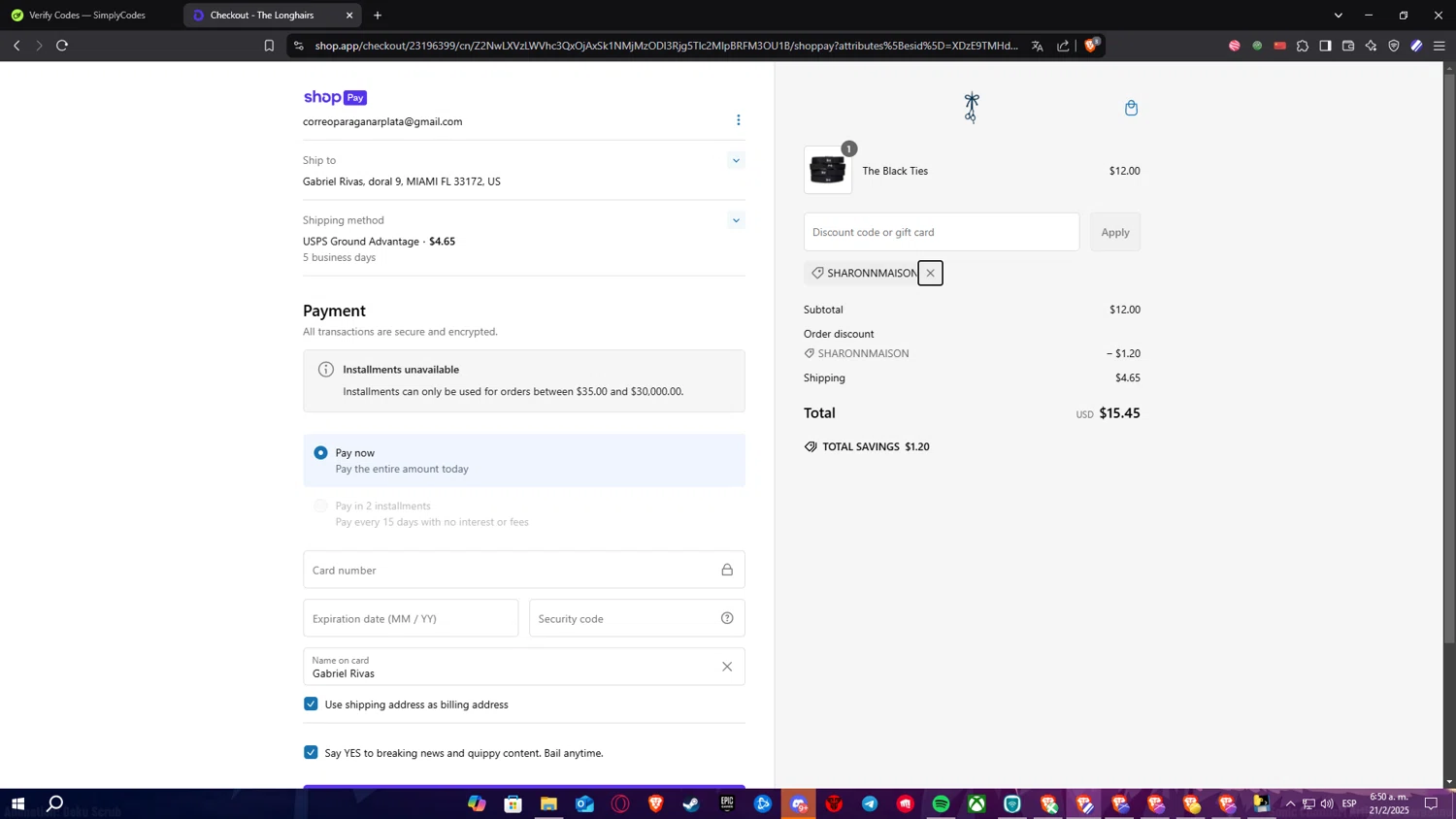Open the shopping bag cart icon
1456x819 pixels.
tap(1131, 108)
